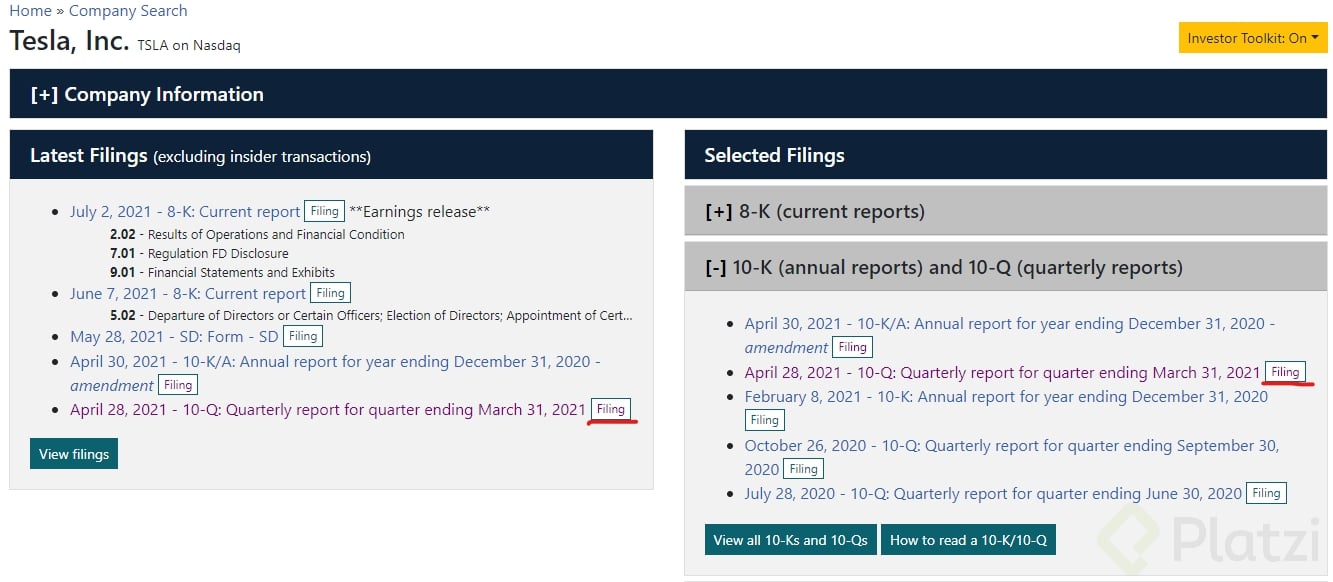Open October 26, 2020 10-Q quarterly report

(x=1011, y=446)
